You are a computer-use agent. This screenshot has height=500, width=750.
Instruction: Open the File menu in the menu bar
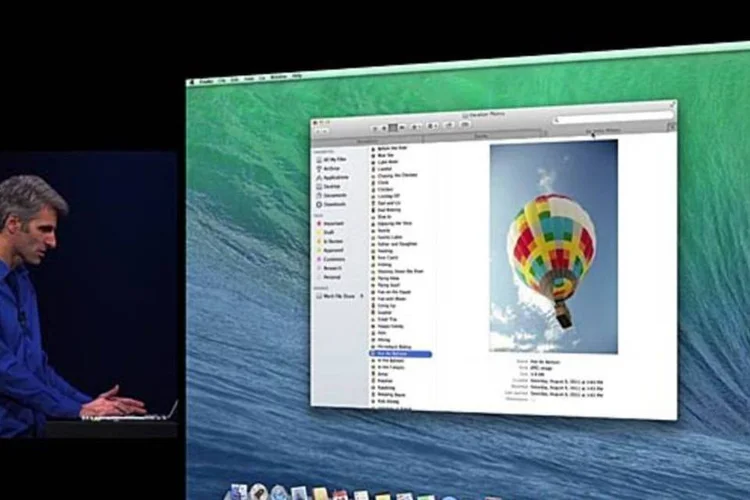[x=222, y=80]
